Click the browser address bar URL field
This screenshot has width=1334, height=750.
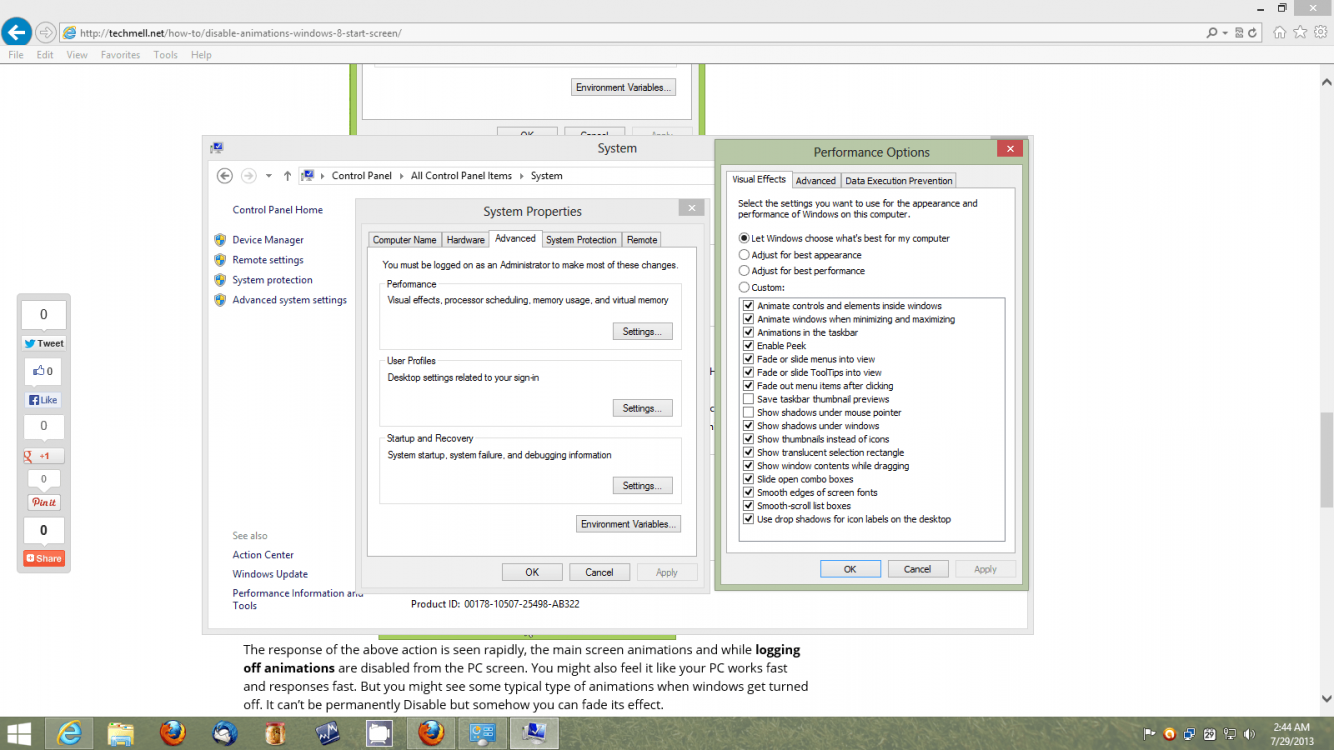click(x=600, y=33)
